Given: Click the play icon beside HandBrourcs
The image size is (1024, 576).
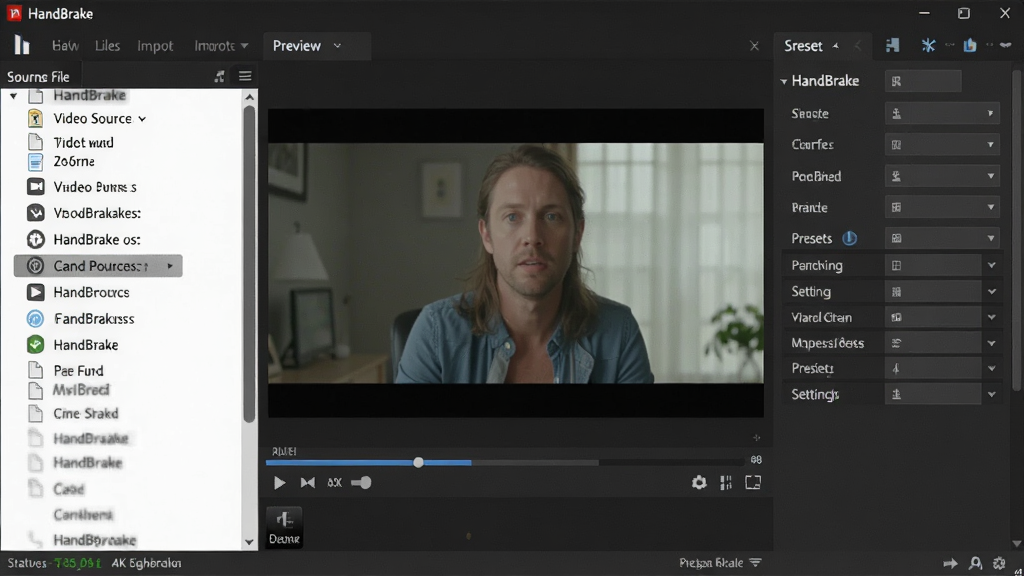Looking at the screenshot, I should (35, 292).
